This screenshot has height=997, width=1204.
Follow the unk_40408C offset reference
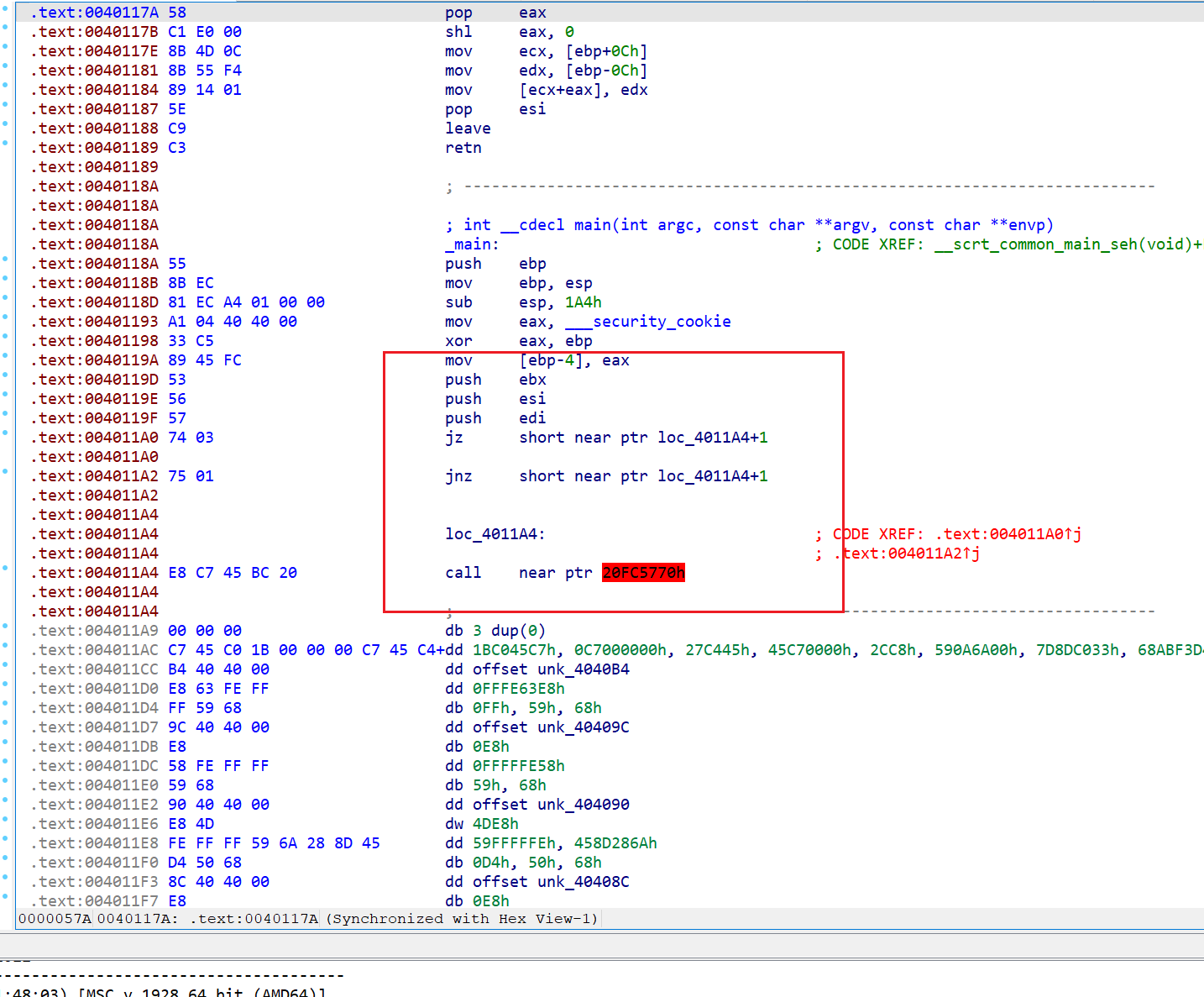pos(584,882)
